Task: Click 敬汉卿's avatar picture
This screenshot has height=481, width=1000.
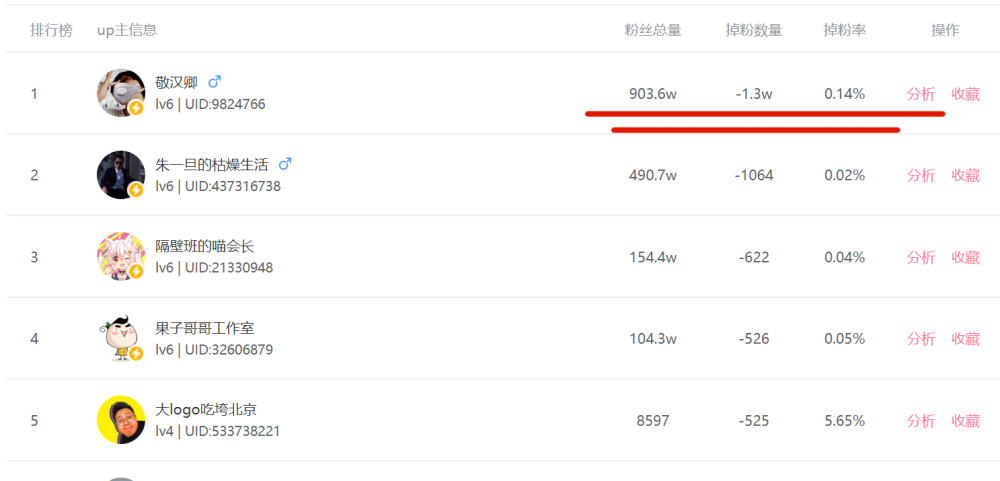Action: coord(120,92)
